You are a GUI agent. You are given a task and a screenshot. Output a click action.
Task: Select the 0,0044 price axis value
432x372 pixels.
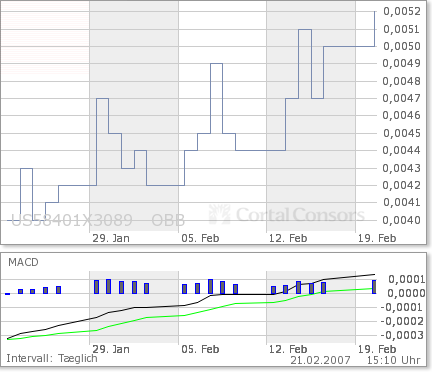[x=402, y=150]
